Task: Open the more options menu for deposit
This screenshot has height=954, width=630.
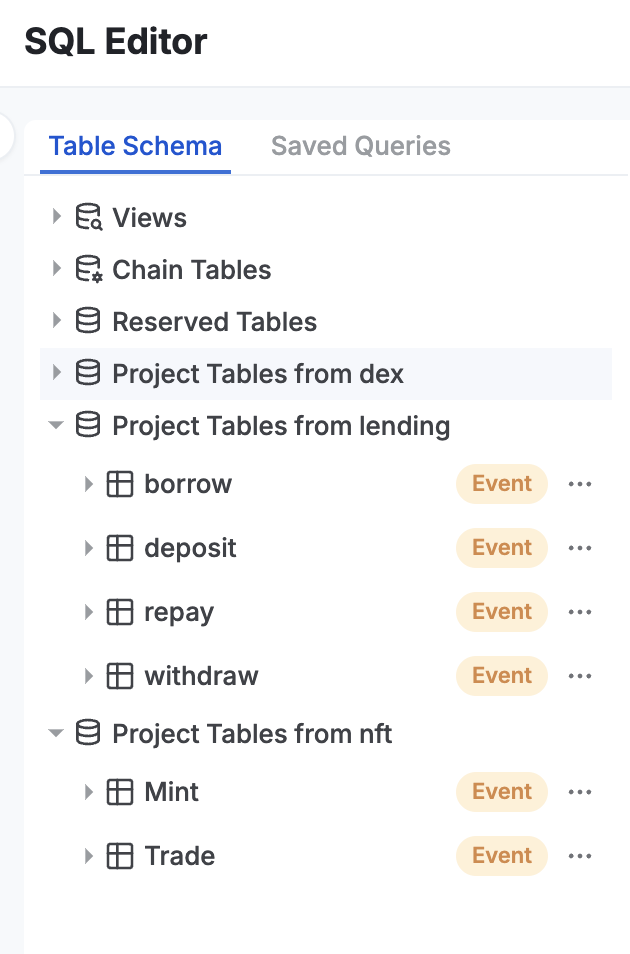Action: click(579, 548)
